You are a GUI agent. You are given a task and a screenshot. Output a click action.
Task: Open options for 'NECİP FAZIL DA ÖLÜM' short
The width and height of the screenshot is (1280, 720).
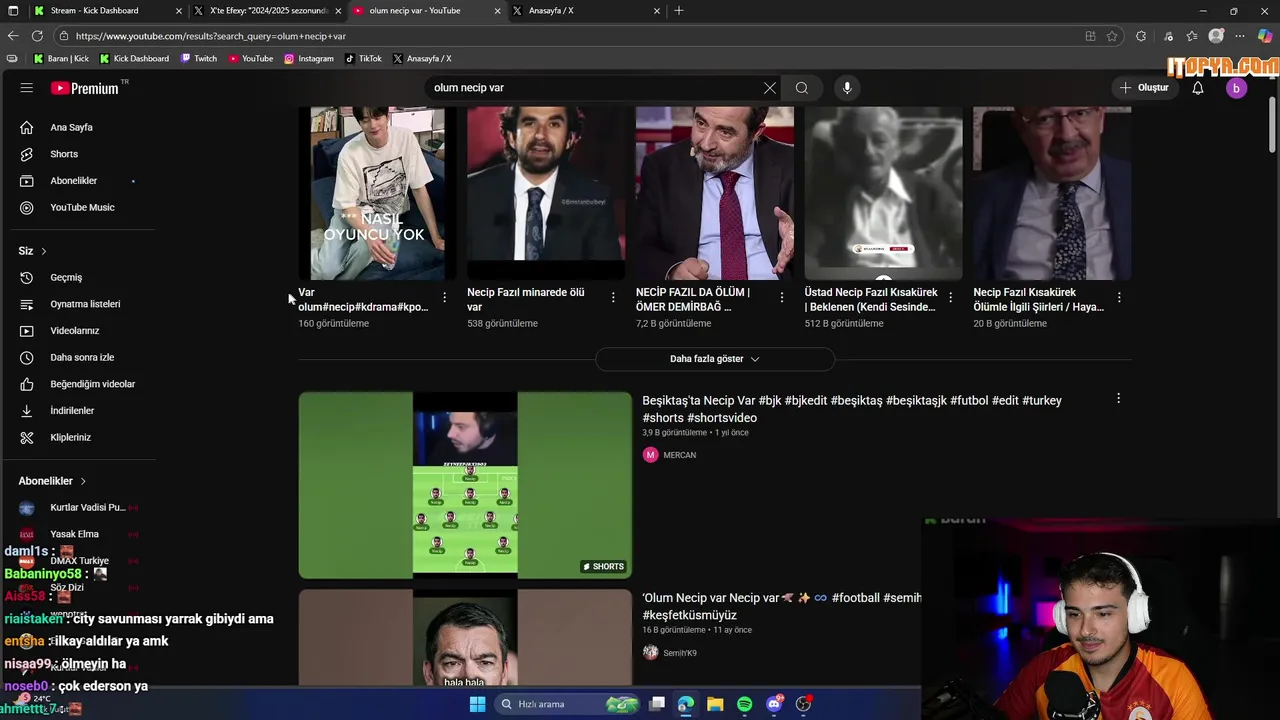[782, 298]
